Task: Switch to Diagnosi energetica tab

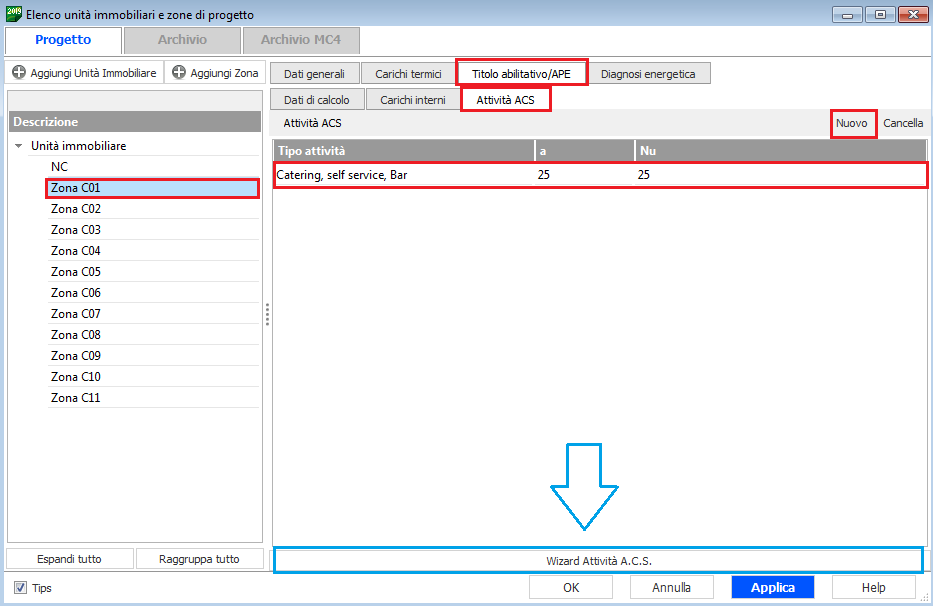Action: 648,74
